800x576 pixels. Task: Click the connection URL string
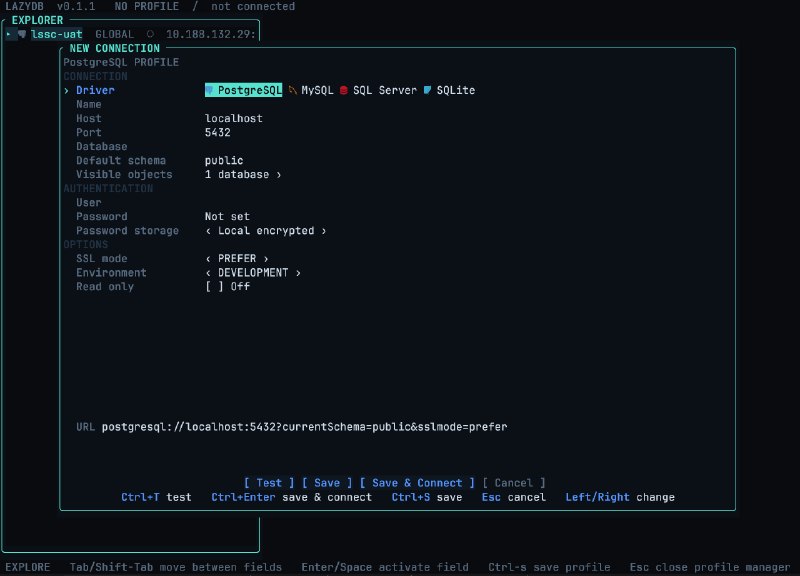(305, 427)
